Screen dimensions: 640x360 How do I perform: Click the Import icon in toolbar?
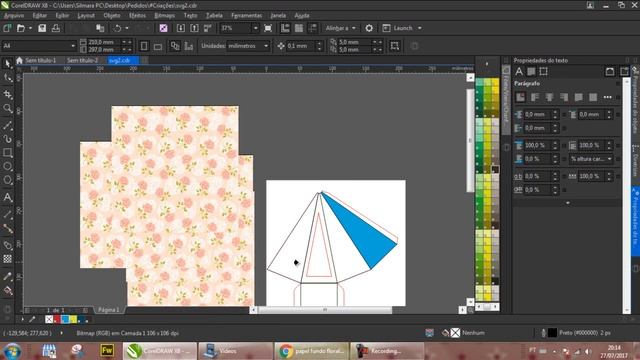coord(181,28)
